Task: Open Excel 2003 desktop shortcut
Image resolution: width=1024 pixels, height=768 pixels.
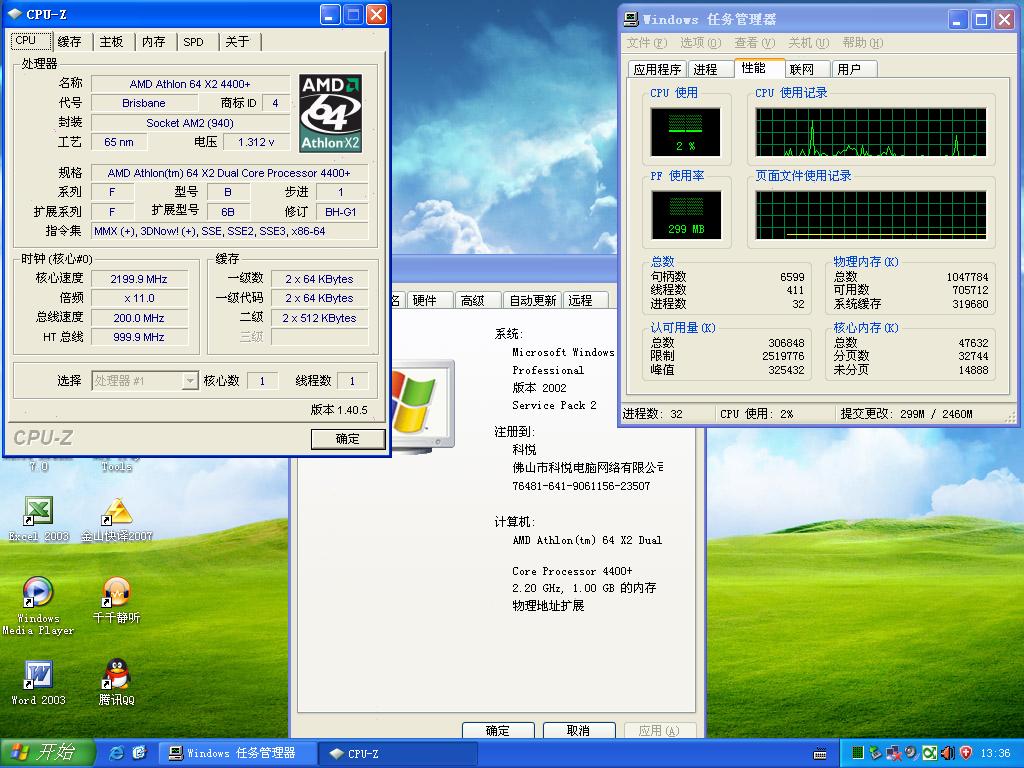Action: [x=38, y=512]
